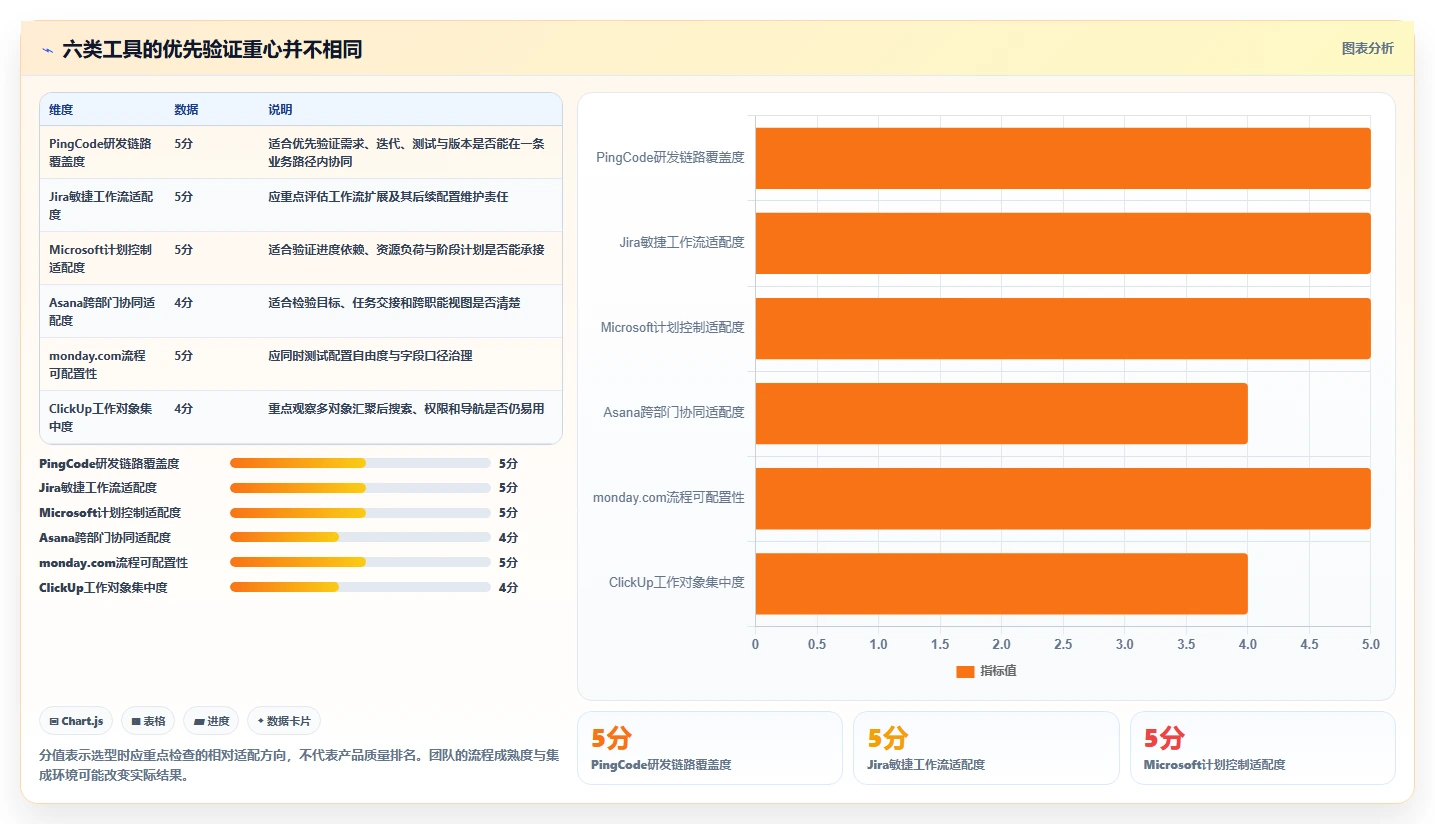Click the PingCode研发链路覆盖度 chart bar
Screen dimensions: 1435x824
pyautogui.click(x=1062, y=158)
